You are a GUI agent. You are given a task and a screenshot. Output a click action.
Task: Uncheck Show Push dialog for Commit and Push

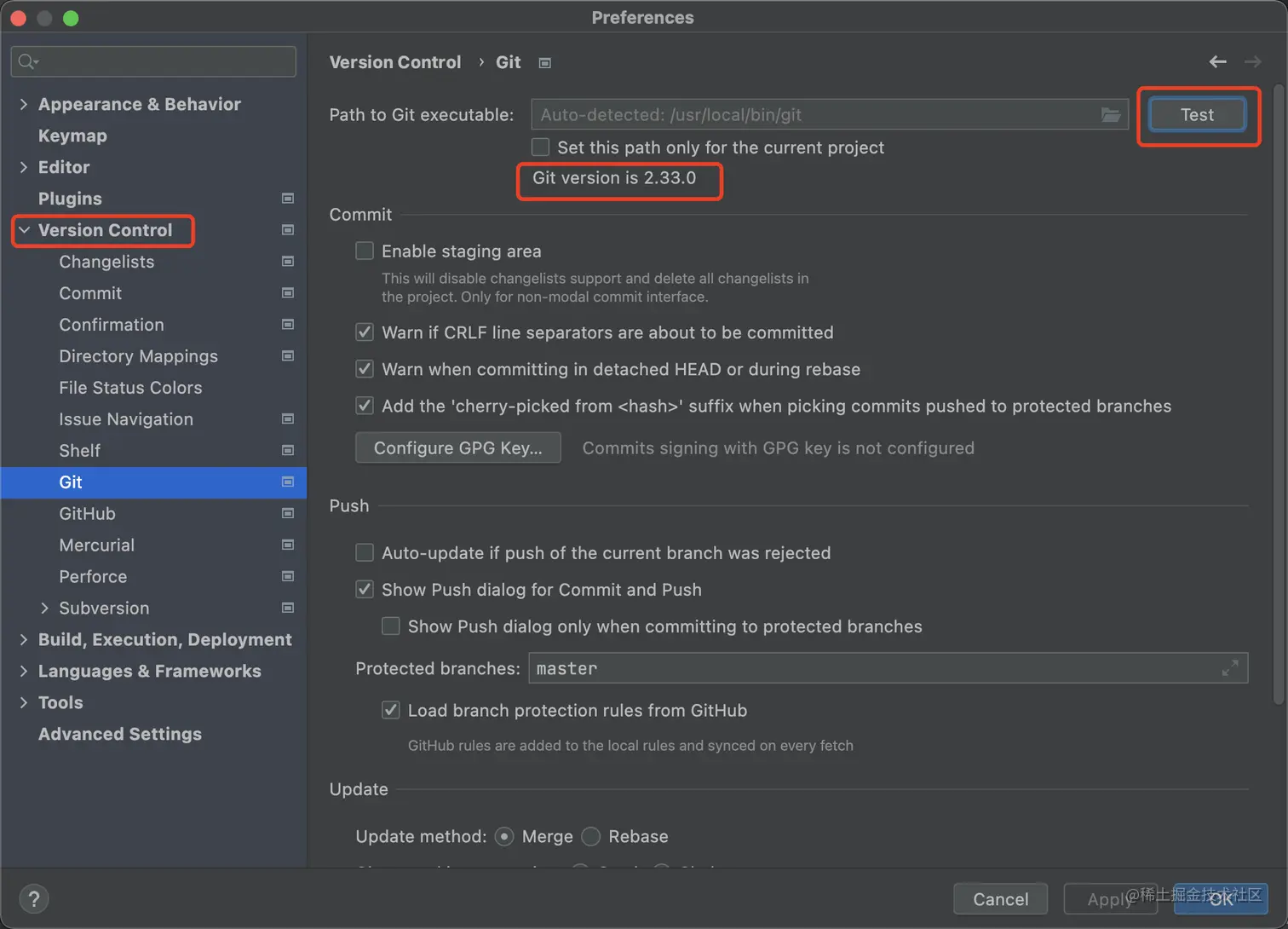pyautogui.click(x=365, y=589)
